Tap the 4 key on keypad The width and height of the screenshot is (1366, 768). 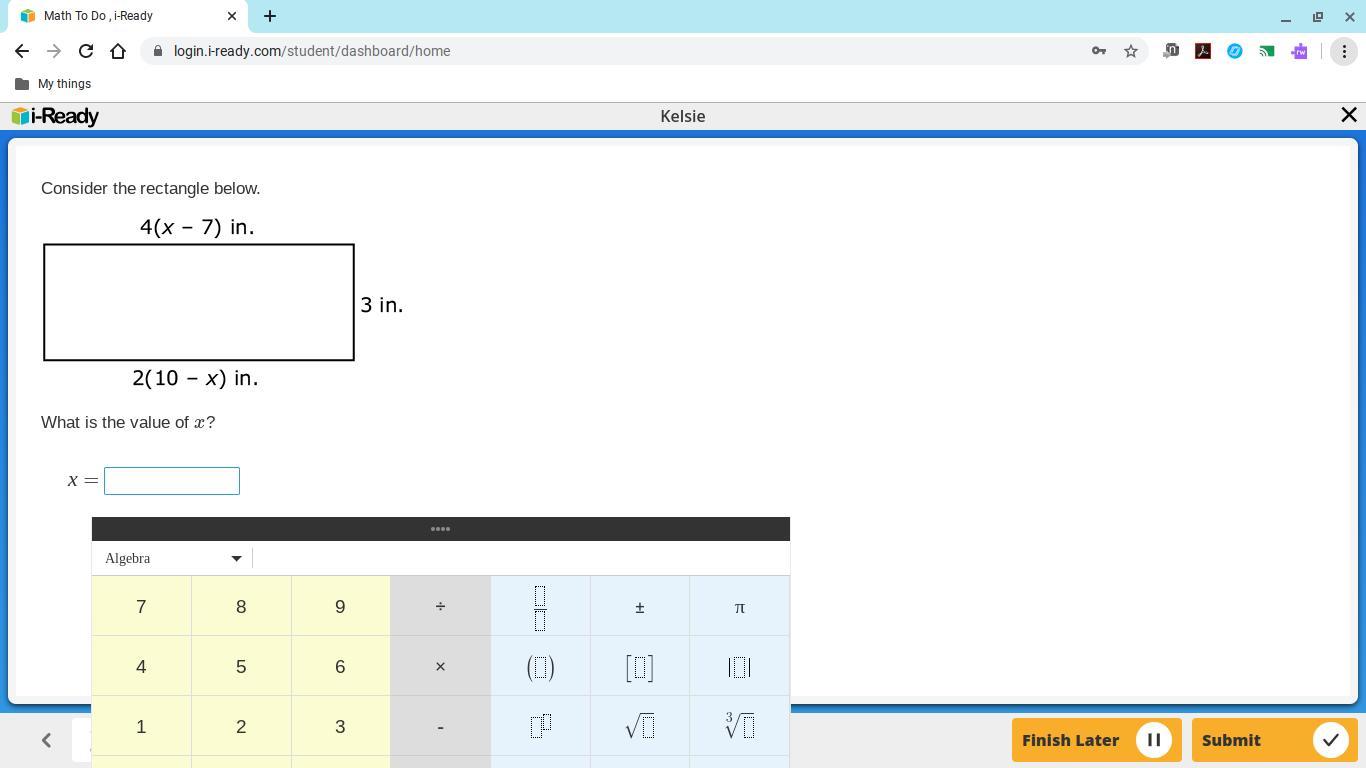[141, 666]
